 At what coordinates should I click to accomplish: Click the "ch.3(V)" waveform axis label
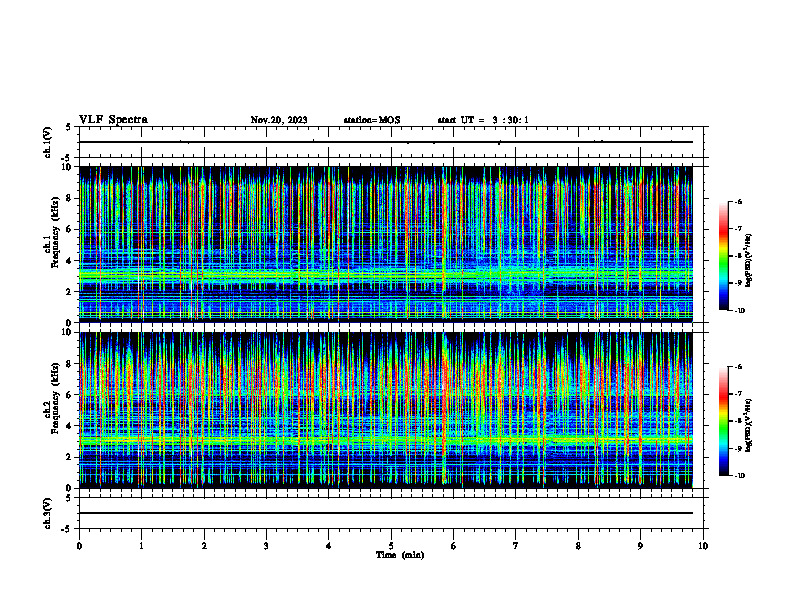tap(47, 513)
